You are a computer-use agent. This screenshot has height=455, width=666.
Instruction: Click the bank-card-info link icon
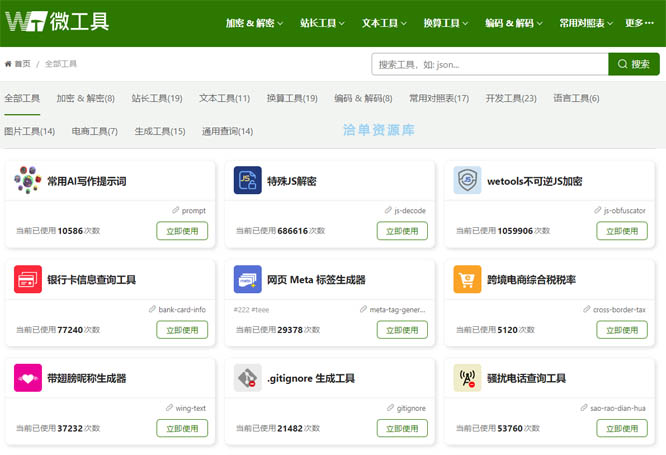[x=152, y=309]
